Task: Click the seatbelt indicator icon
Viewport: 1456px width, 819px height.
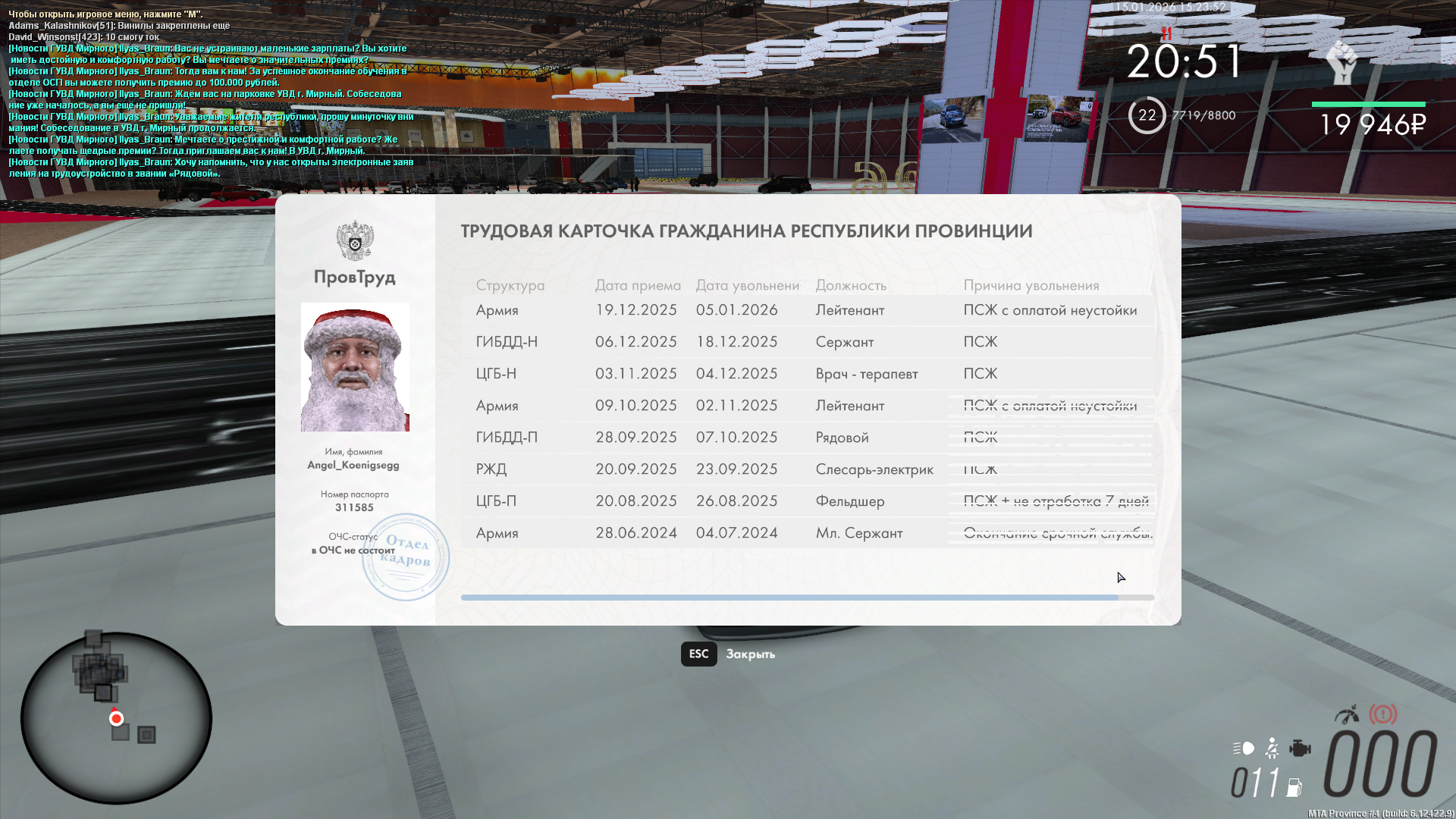Action: tap(1272, 748)
